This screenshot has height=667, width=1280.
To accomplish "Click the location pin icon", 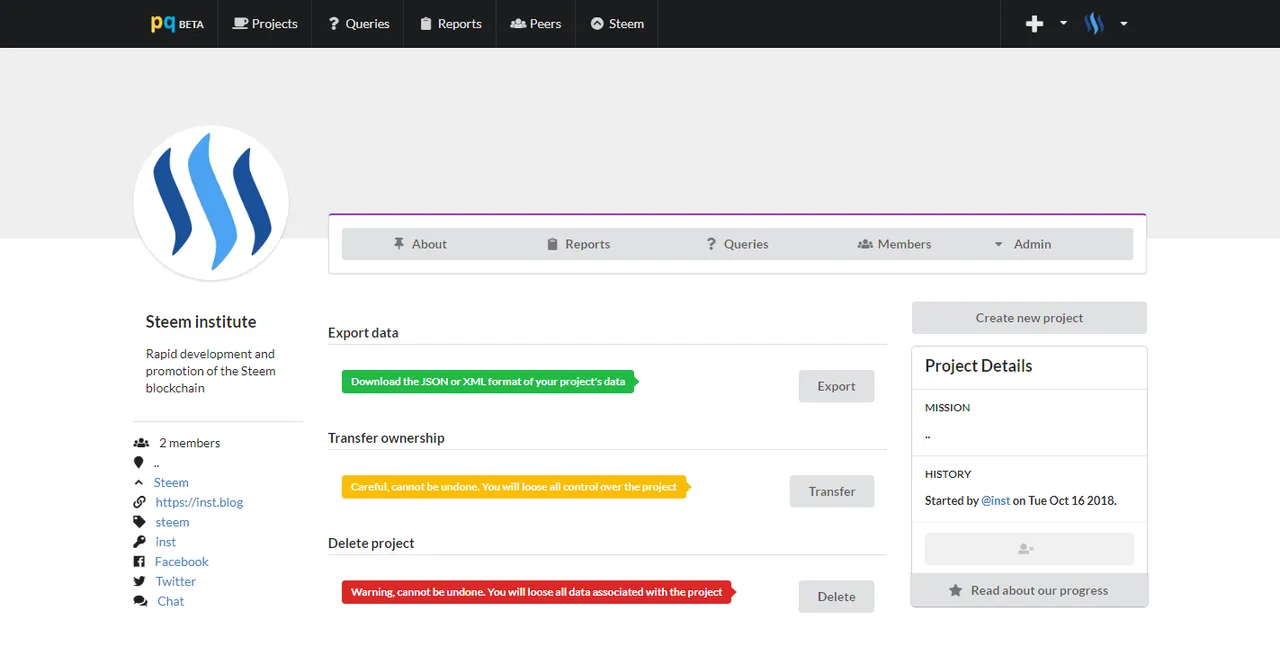I will pyautogui.click(x=138, y=462).
